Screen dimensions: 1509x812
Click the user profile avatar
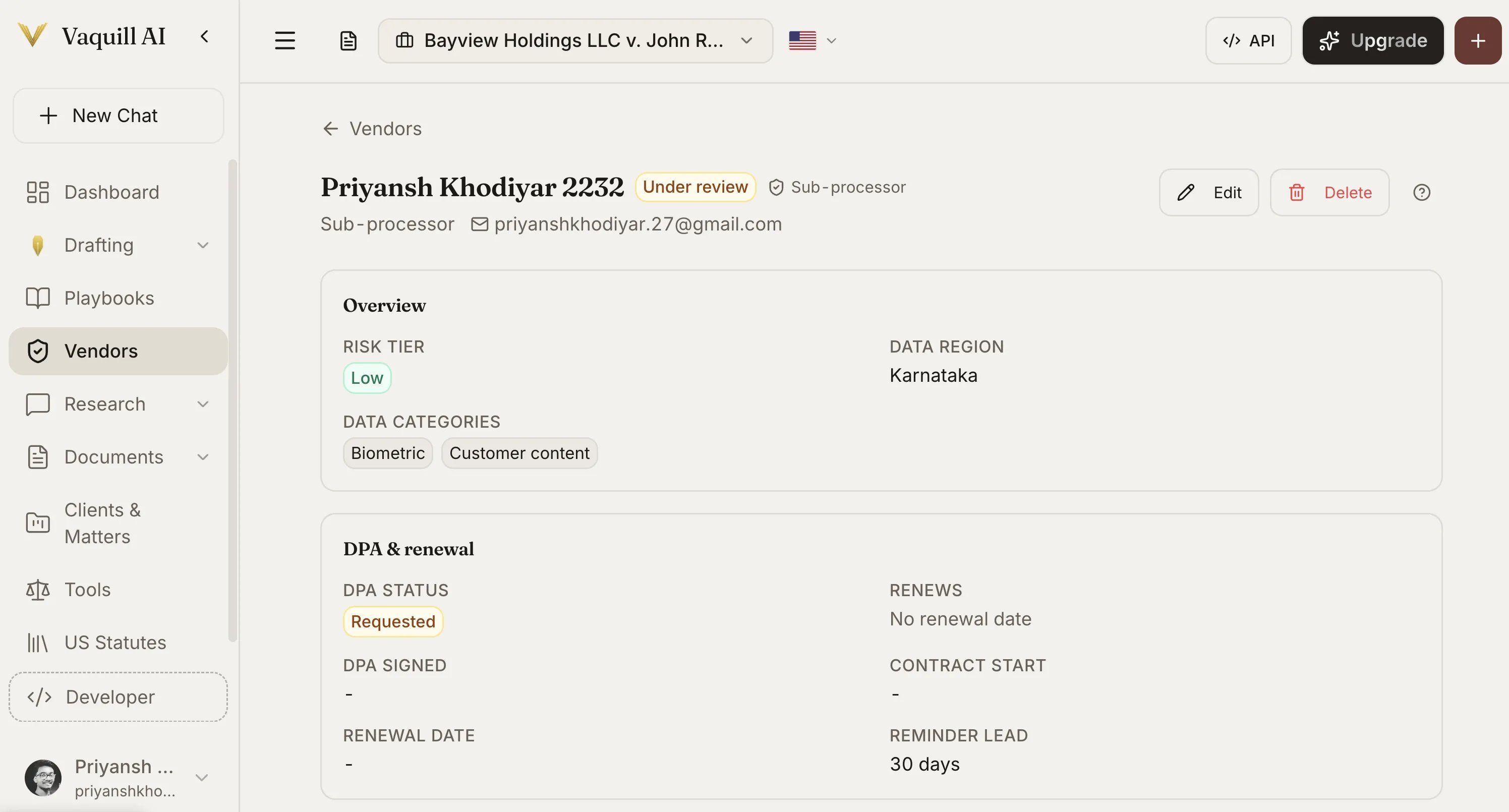click(43, 778)
